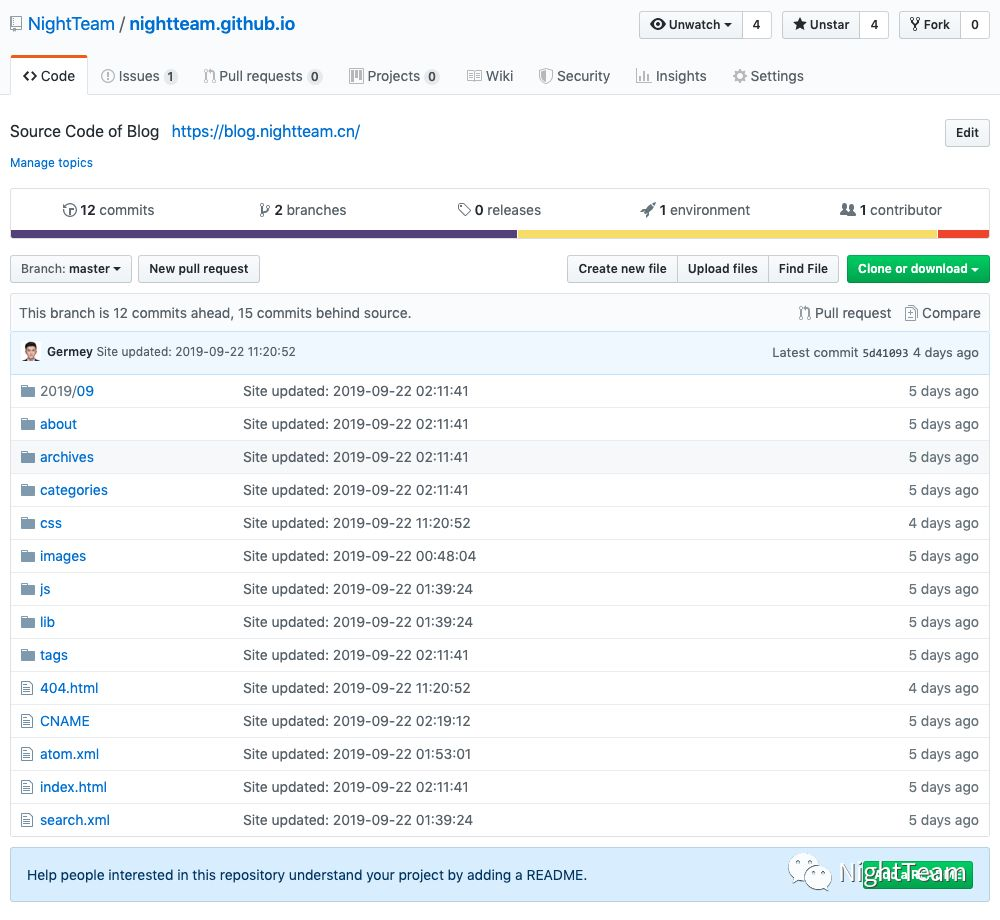Click the file icon of the CNAME row
Viewport: 1000px width, 920px height.
pos(27,722)
